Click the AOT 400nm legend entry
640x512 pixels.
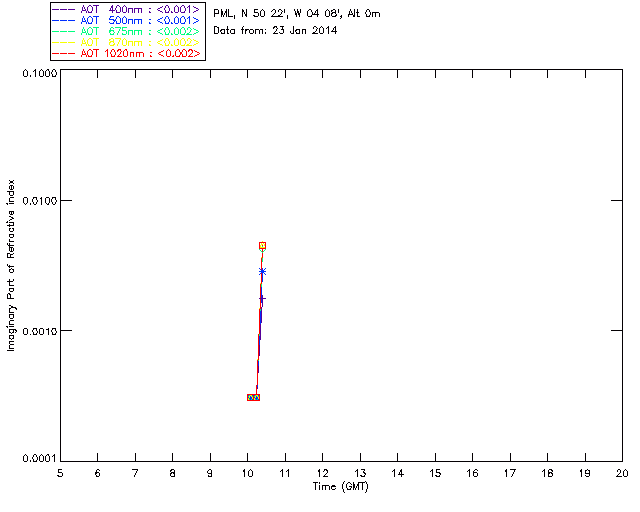click(126, 9)
